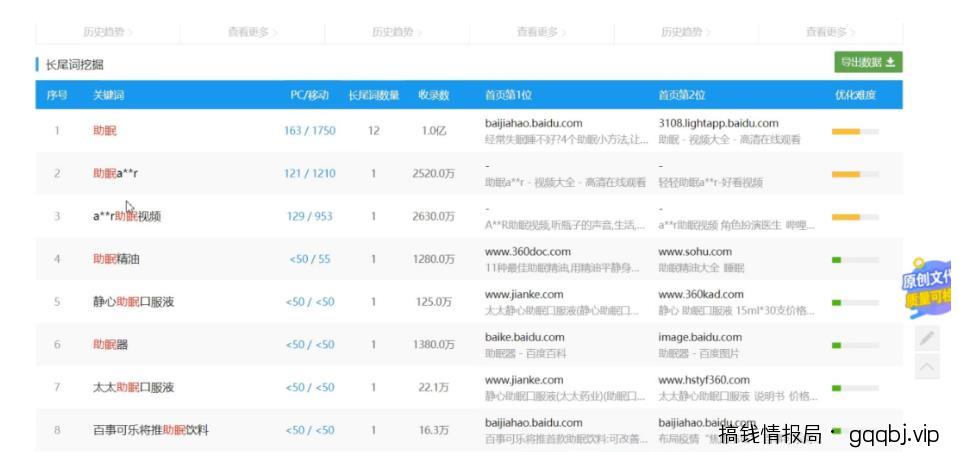Open the pencil edit floating icon
The width and height of the screenshot is (959, 452).
(927, 338)
